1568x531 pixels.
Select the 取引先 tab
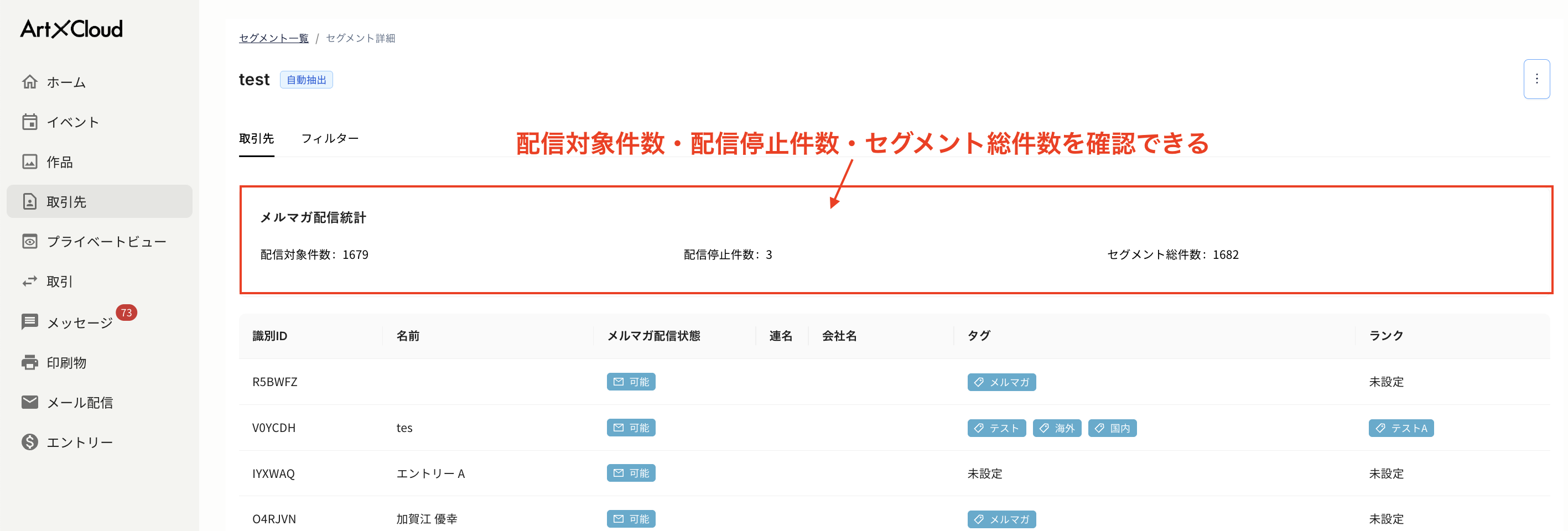[x=257, y=139]
